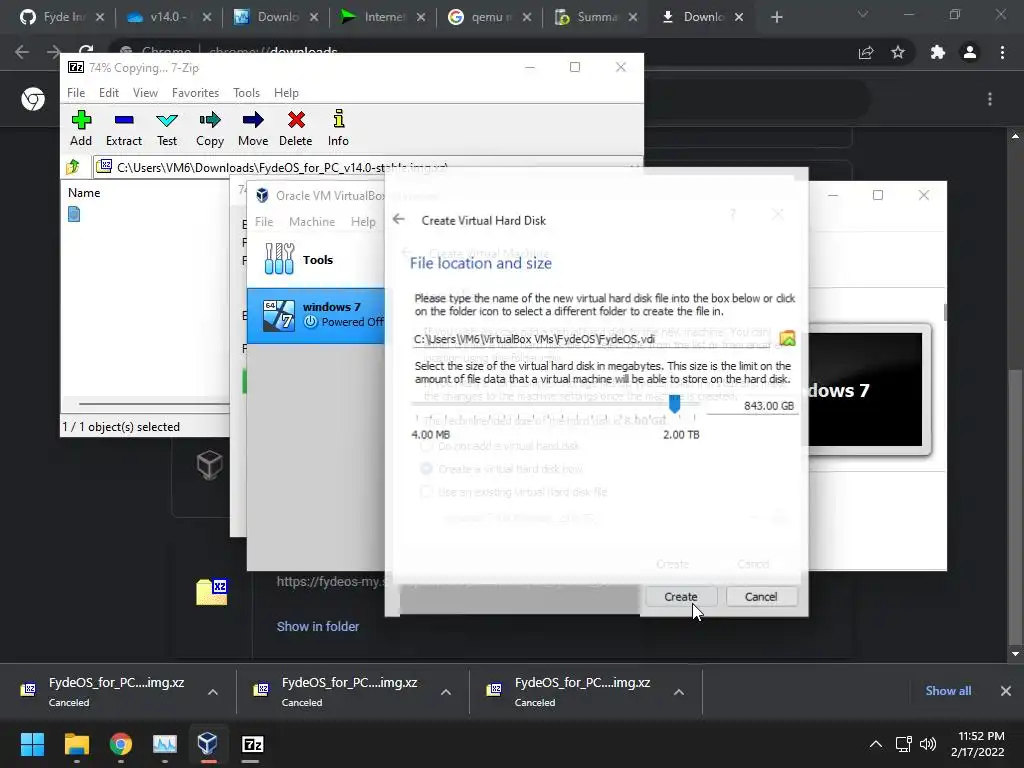Open the 7-Zip File menu
Screen dimensions: 1024x768
coord(76,93)
